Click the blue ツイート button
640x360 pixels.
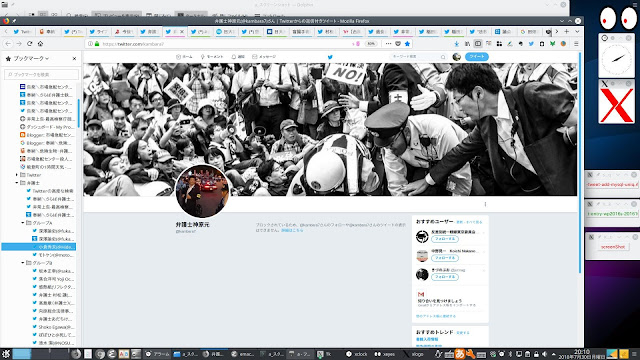[x=476, y=57]
